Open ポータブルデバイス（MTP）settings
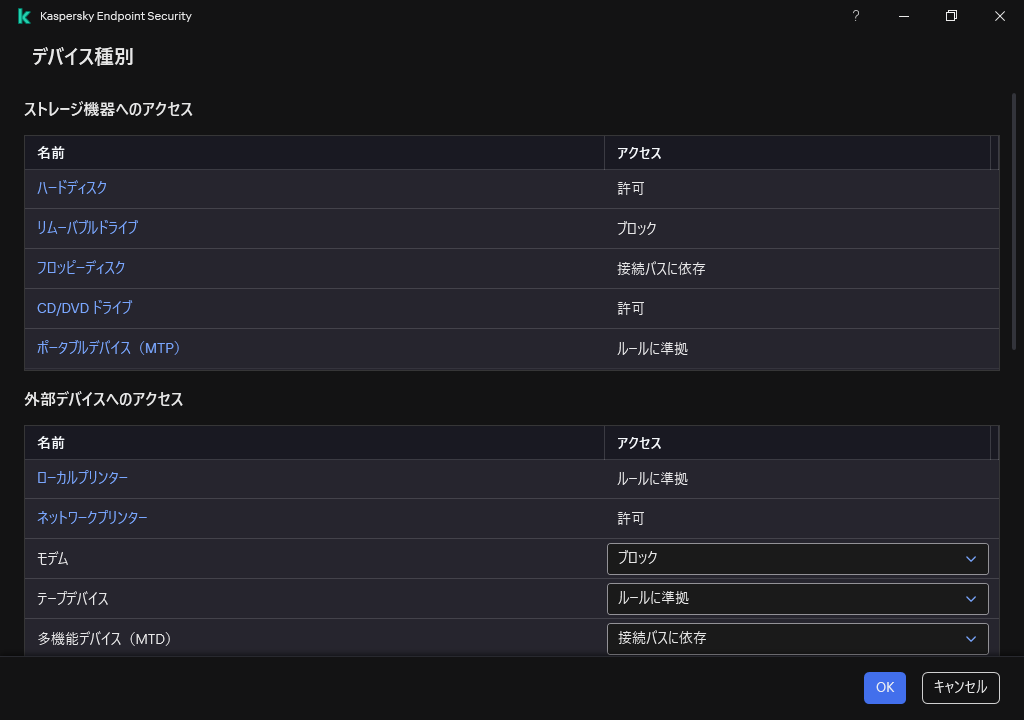1024x720 pixels. (x=109, y=348)
